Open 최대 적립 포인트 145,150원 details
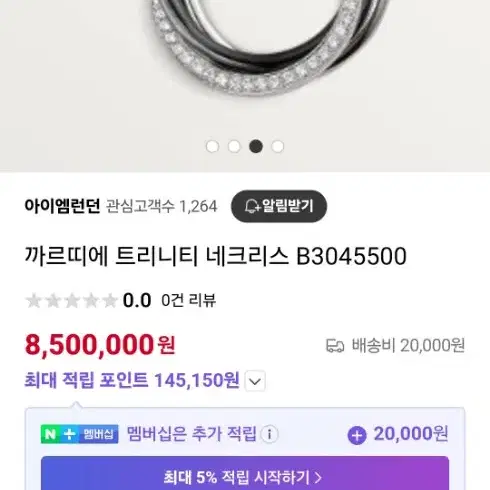 pos(132,380)
